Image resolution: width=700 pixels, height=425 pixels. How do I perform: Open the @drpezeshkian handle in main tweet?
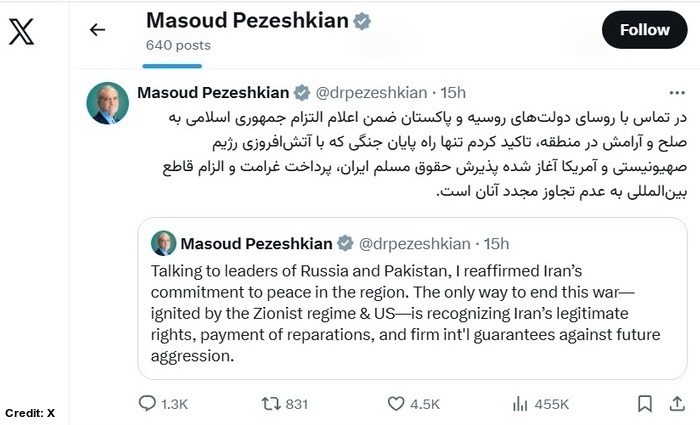coord(369,93)
